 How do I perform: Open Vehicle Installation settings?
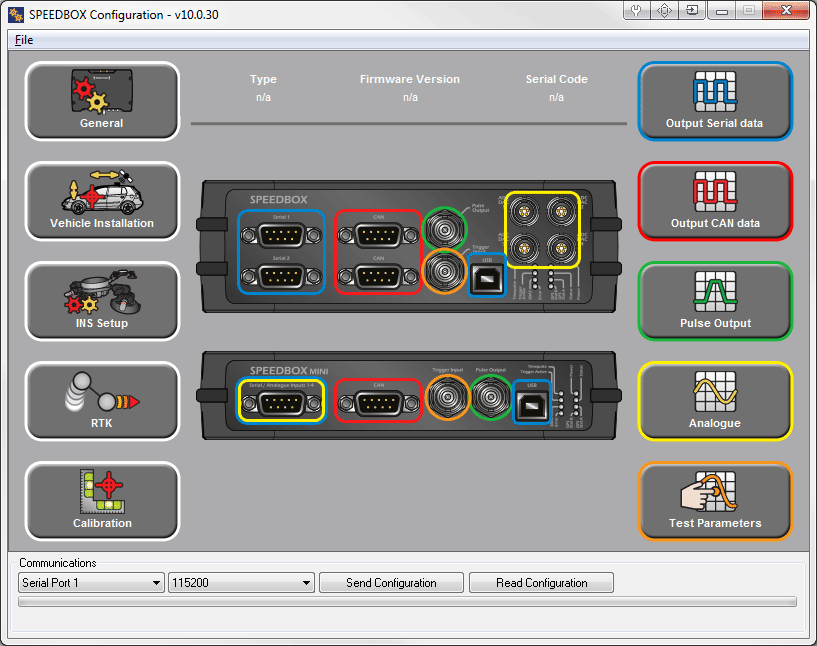[x=102, y=201]
